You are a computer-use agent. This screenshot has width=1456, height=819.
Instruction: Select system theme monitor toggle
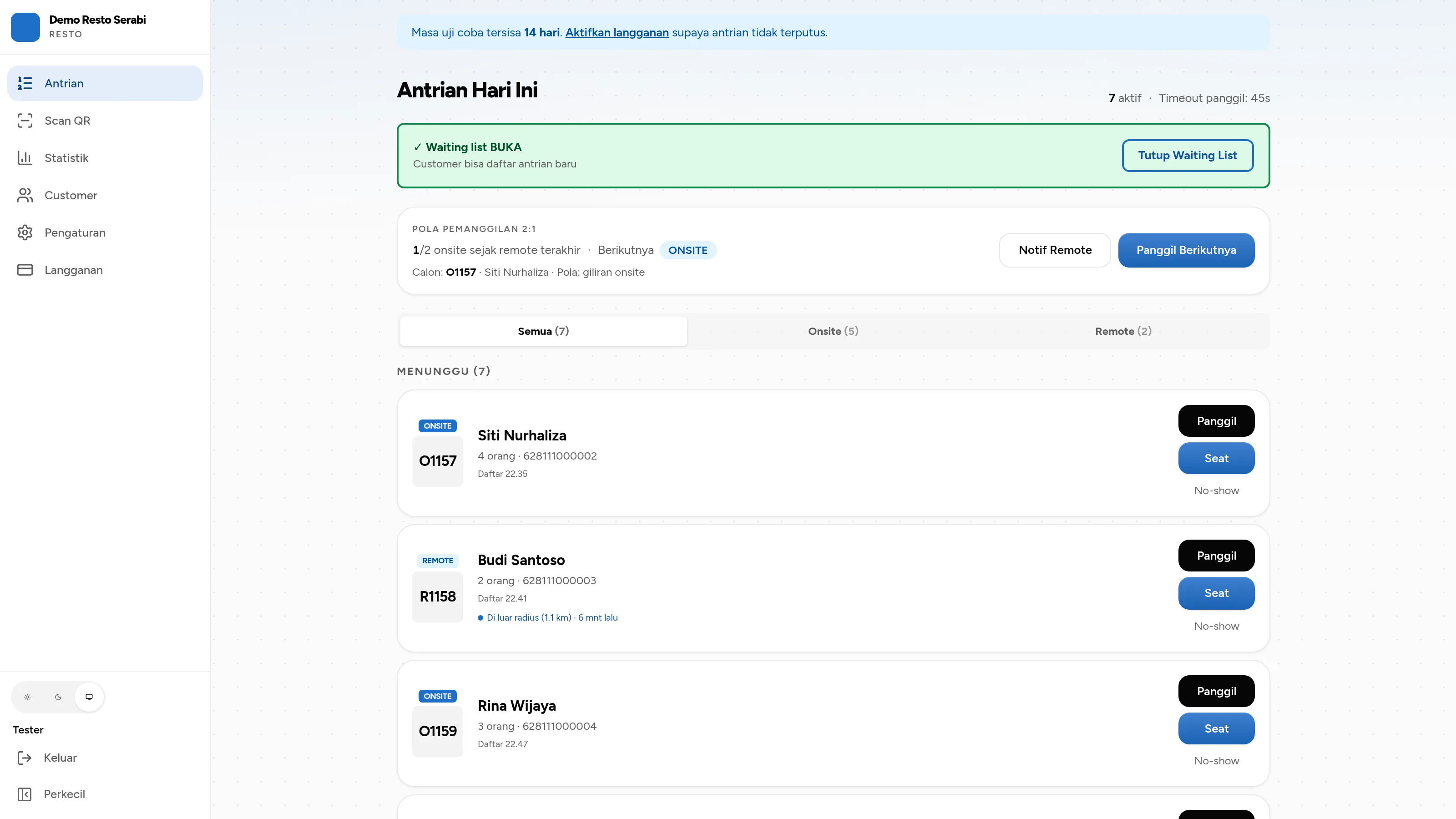tap(89, 697)
